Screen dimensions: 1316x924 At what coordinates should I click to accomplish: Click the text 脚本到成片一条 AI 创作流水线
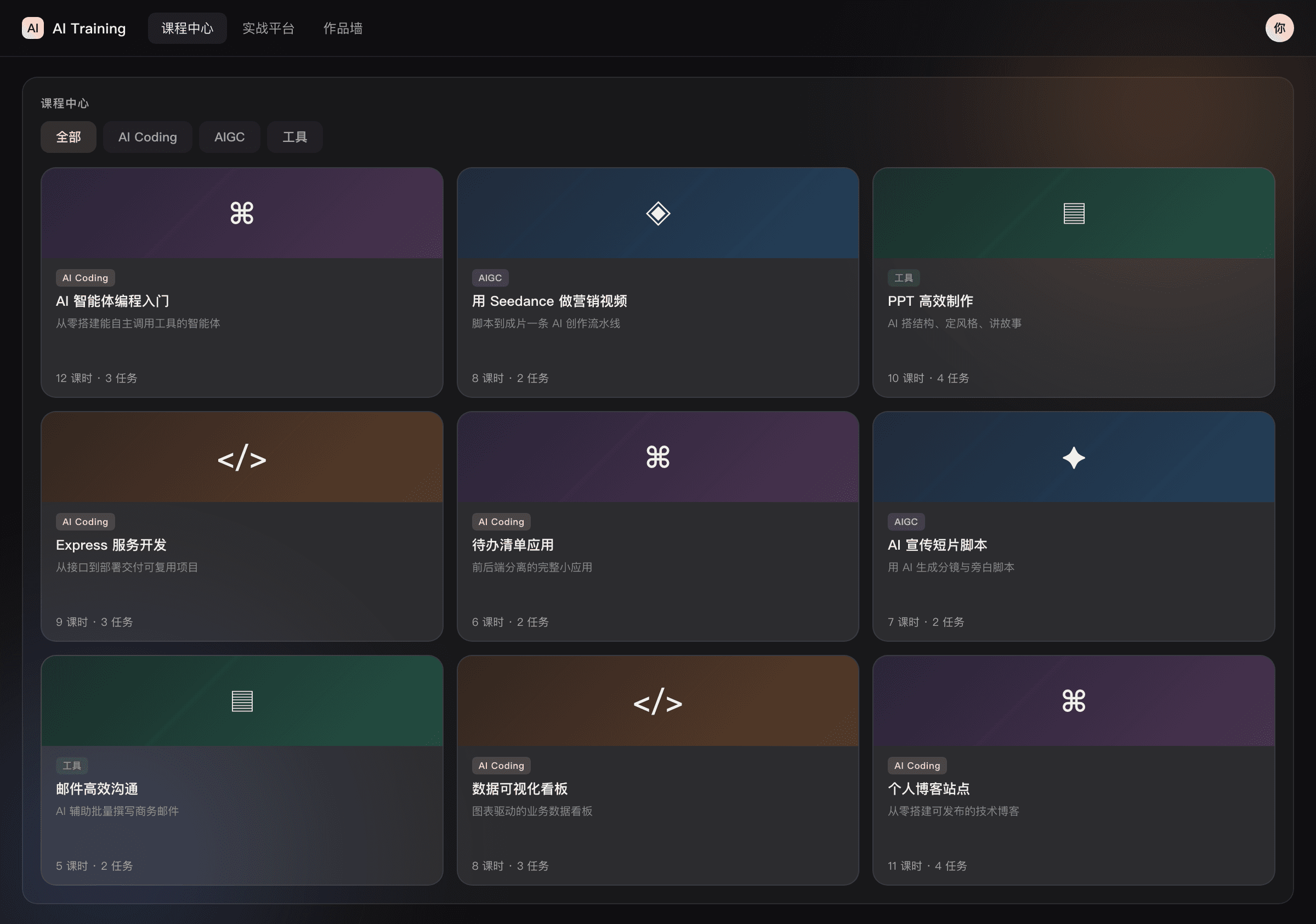tap(546, 323)
